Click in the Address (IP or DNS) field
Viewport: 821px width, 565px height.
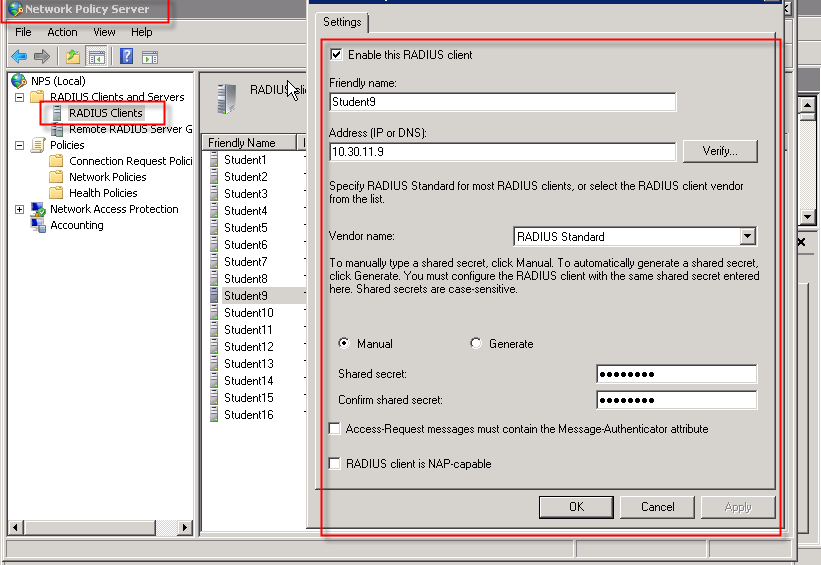[x=503, y=152]
